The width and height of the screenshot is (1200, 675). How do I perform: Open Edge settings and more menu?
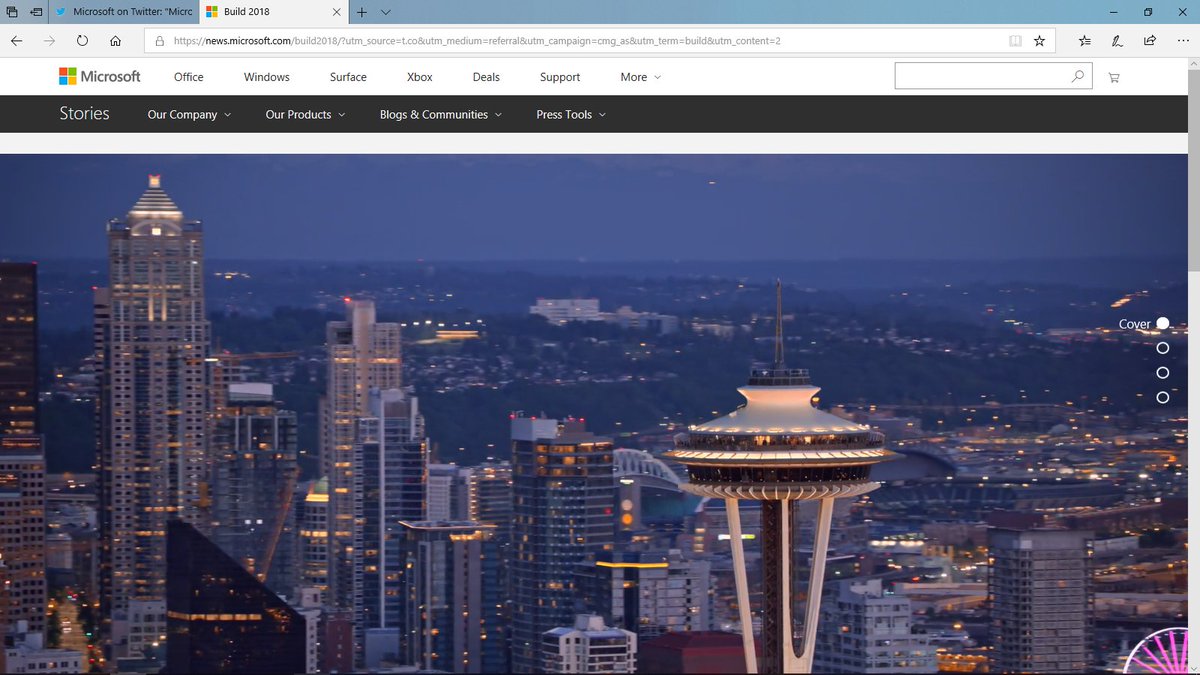point(1183,41)
